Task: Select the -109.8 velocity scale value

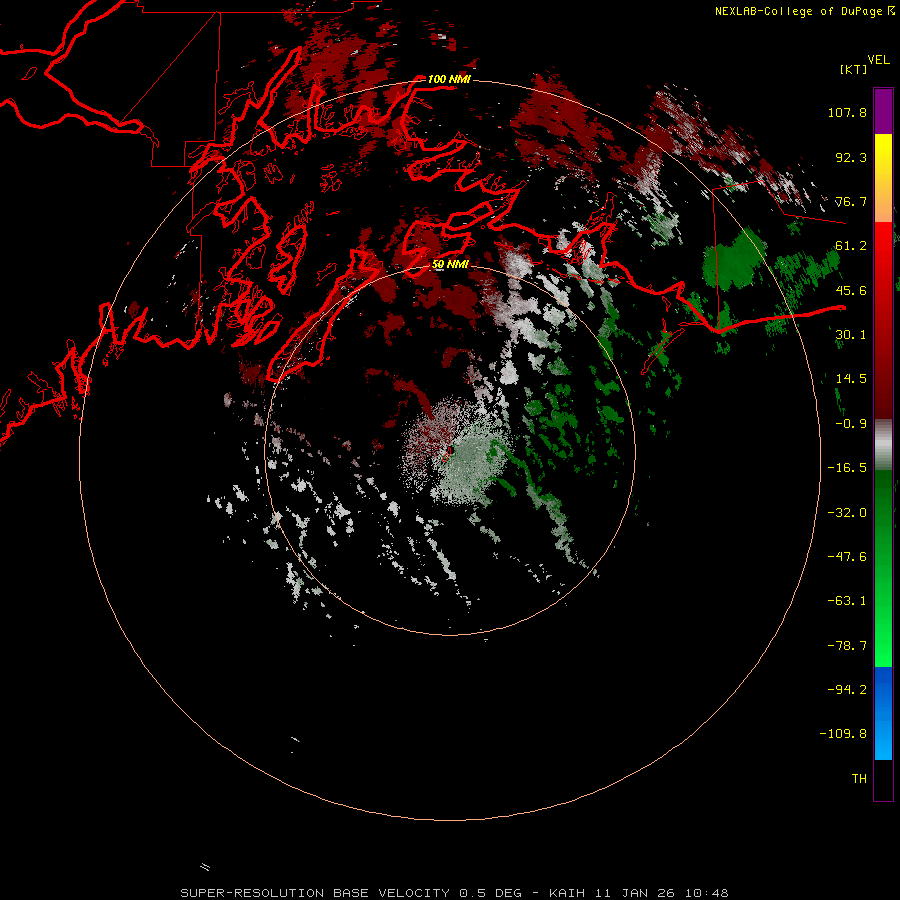Action: click(x=844, y=734)
